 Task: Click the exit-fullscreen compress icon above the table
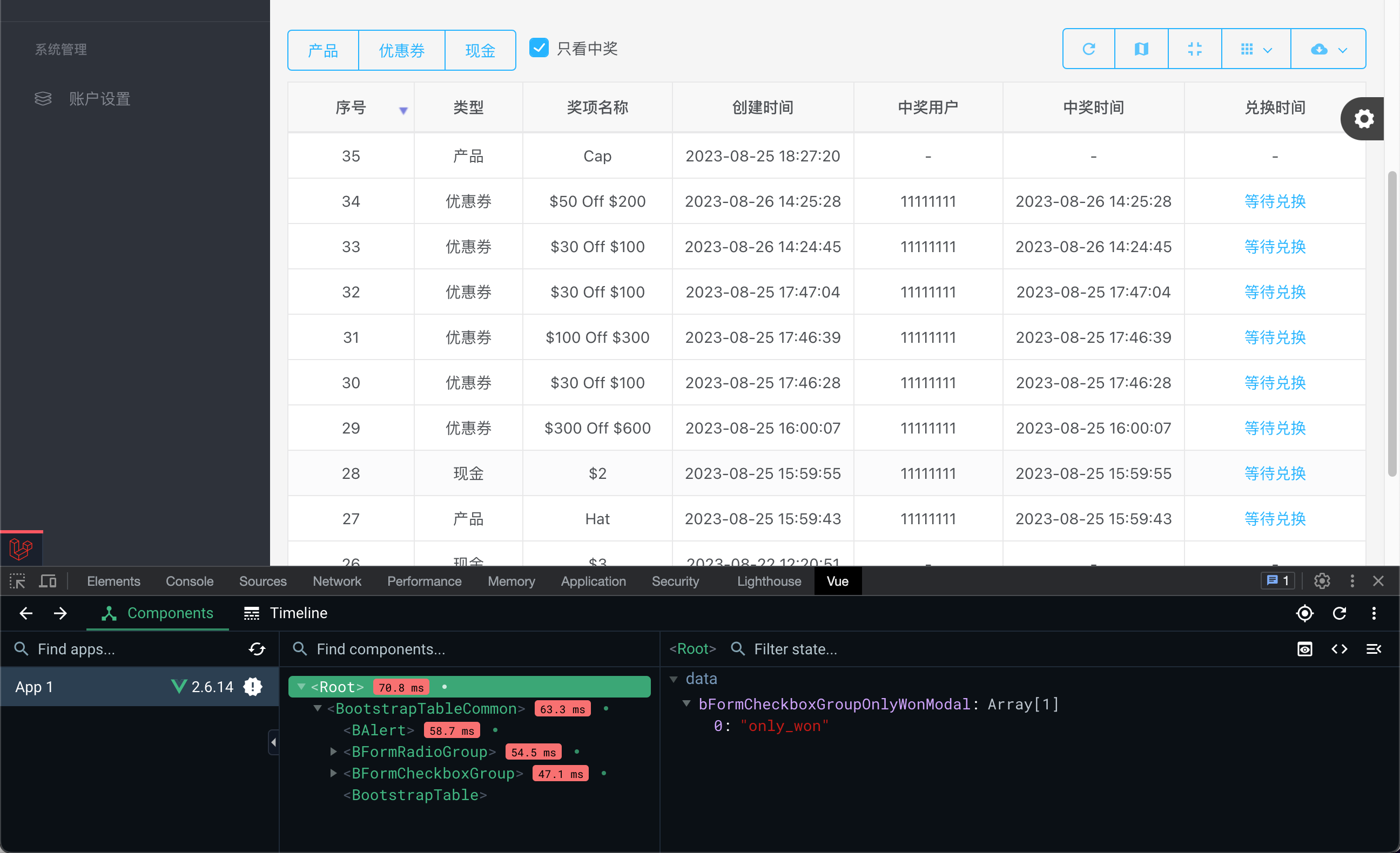(1194, 49)
